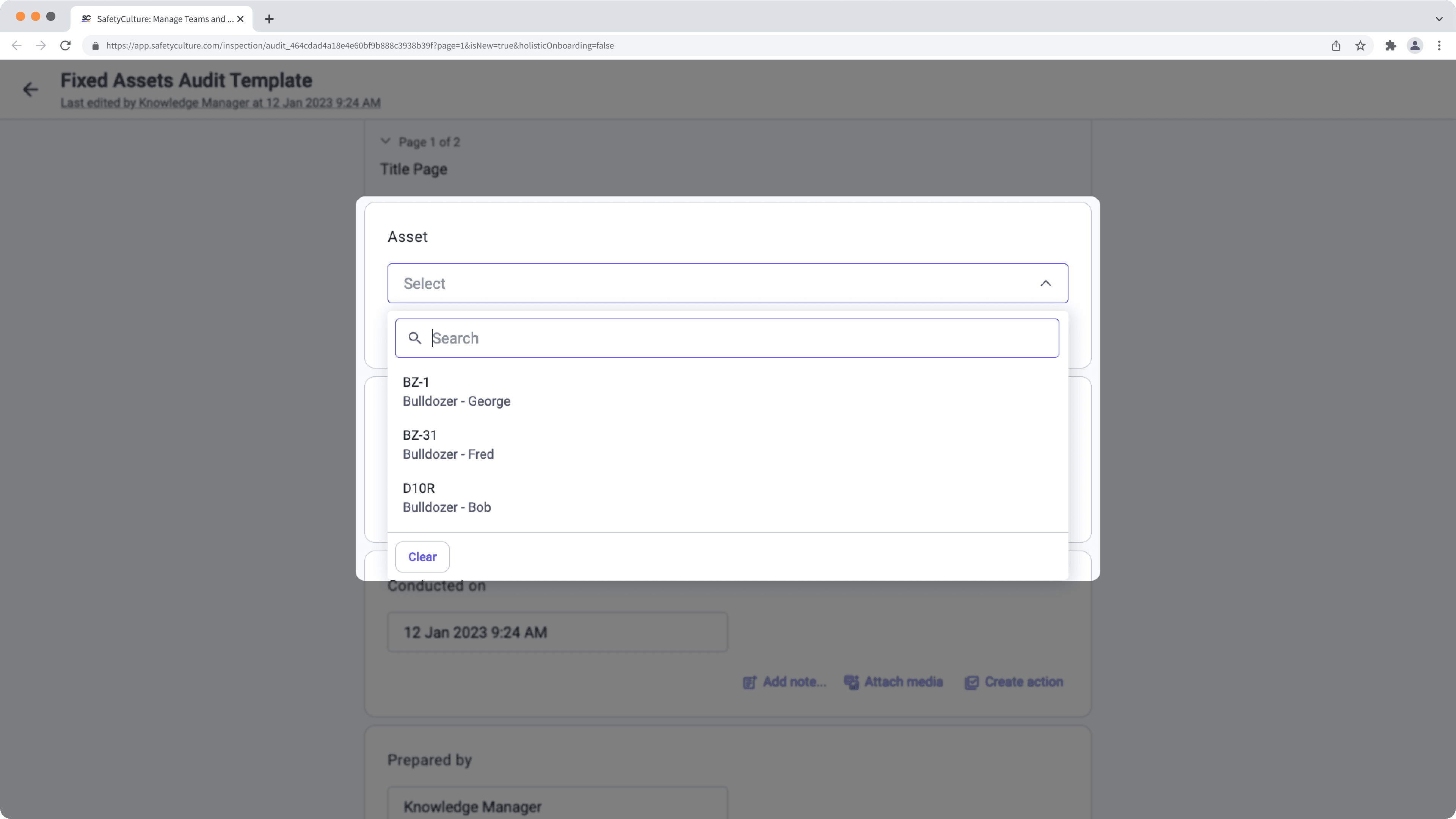This screenshot has width=1456, height=819.
Task: Collapse the Asset dropdown selector
Action: click(x=1046, y=283)
